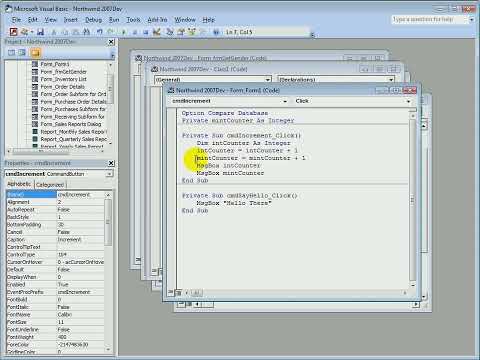
Task: Open the File menu
Action: [x=16, y=20]
